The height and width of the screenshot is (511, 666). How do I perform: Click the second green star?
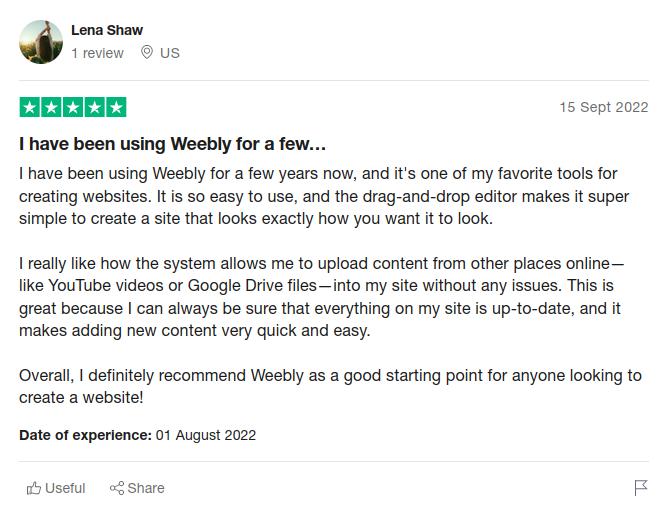pyautogui.click(x=51, y=107)
